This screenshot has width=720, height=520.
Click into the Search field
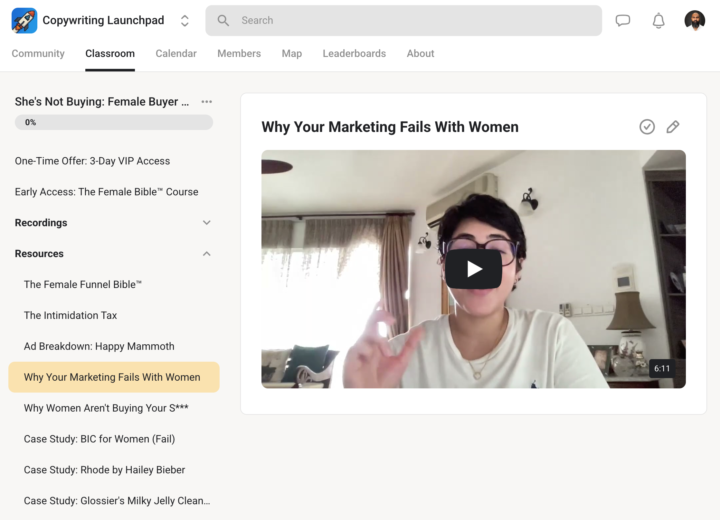tap(403, 21)
